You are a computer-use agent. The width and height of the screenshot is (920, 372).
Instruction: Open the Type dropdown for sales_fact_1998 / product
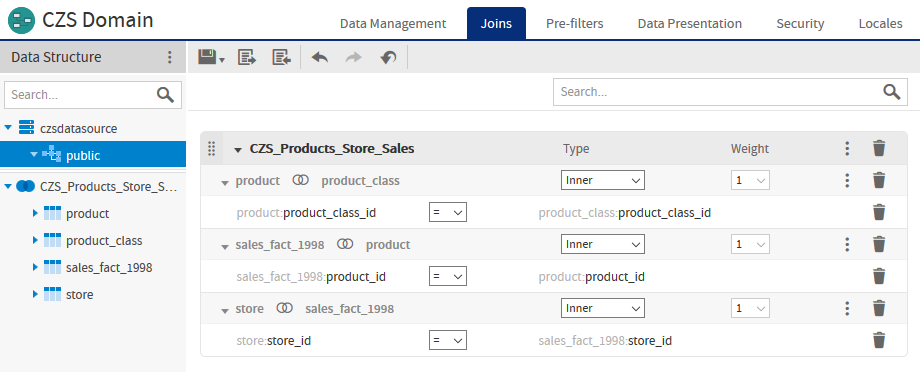pyautogui.click(x=603, y=244)
